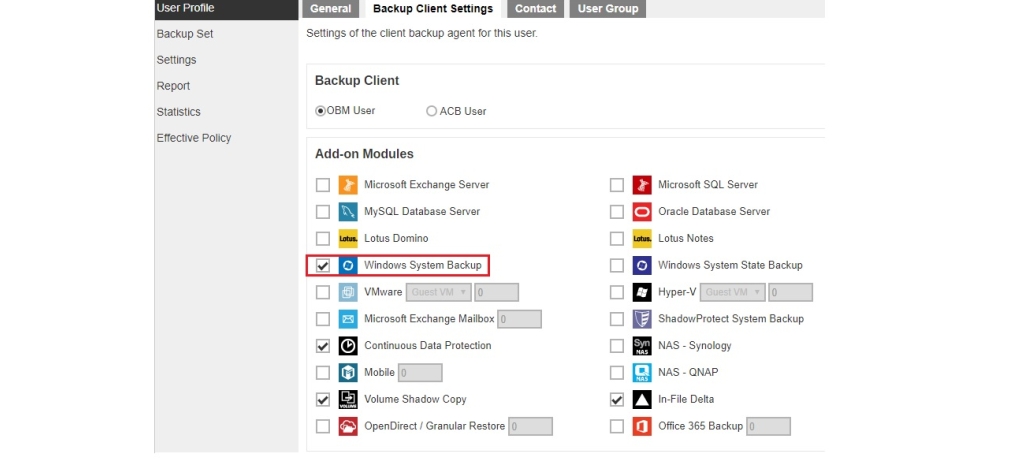Open Effective Policy in the sidebar
Image resolution: width=1024 pixels, height=460 pixels.
coord(194,139)
